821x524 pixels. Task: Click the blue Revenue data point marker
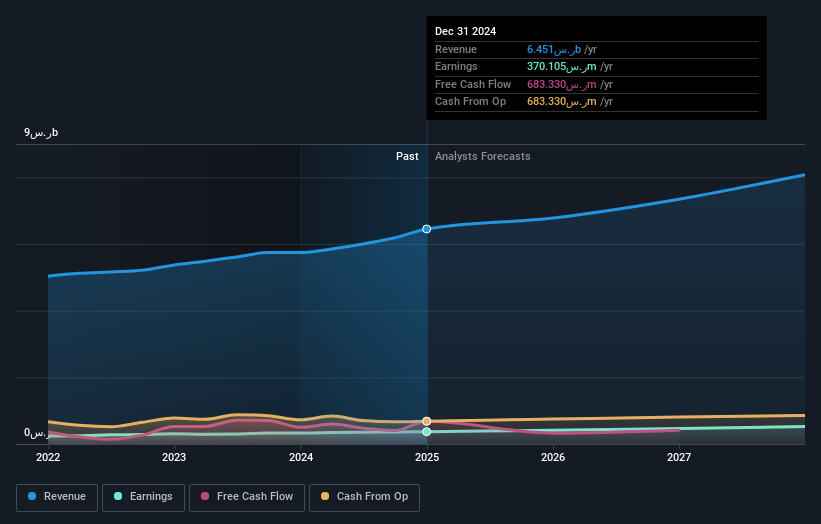pyautogui.click(x=427, y=229)
